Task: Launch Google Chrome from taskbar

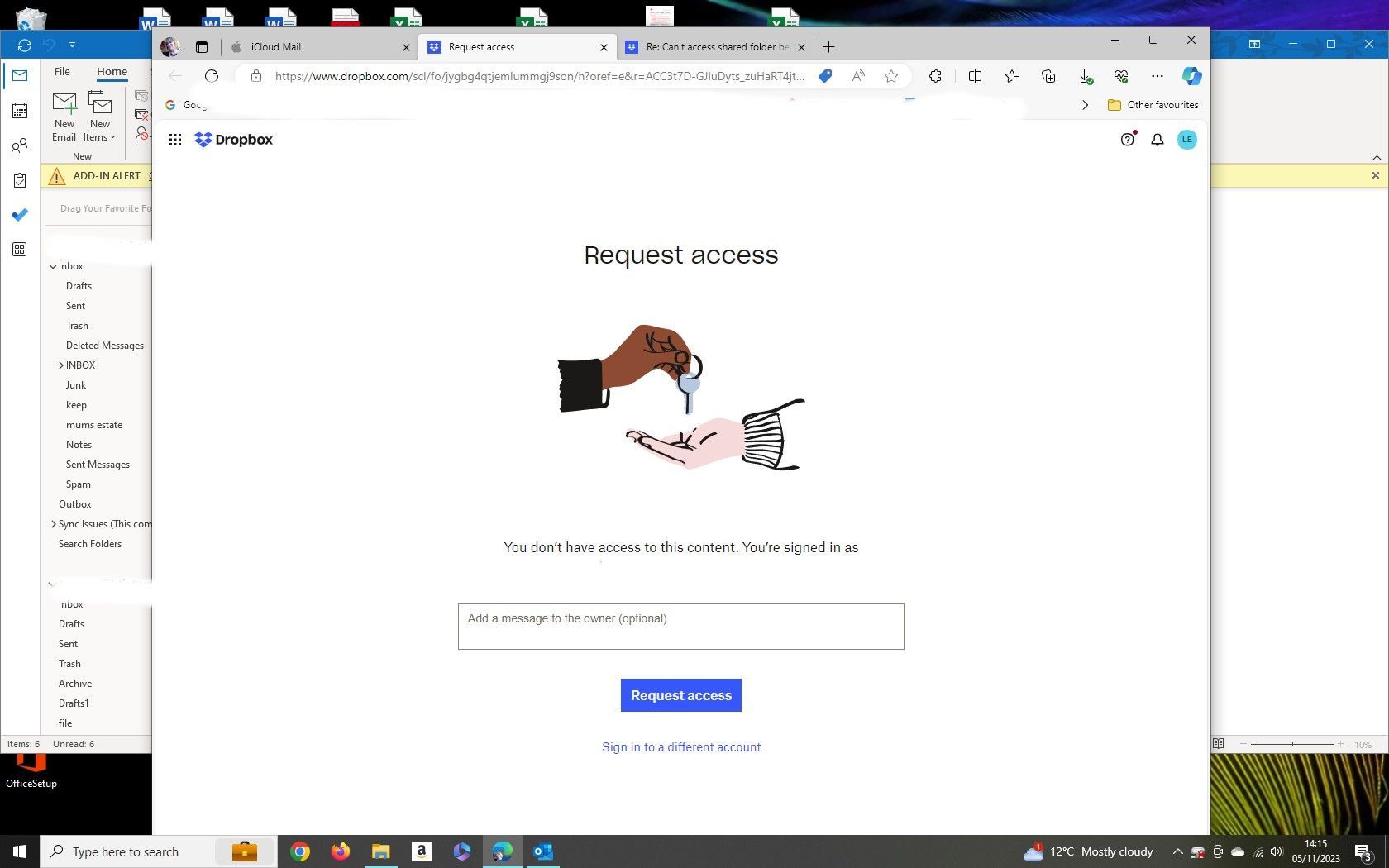Action: click(x=300, y=851)
